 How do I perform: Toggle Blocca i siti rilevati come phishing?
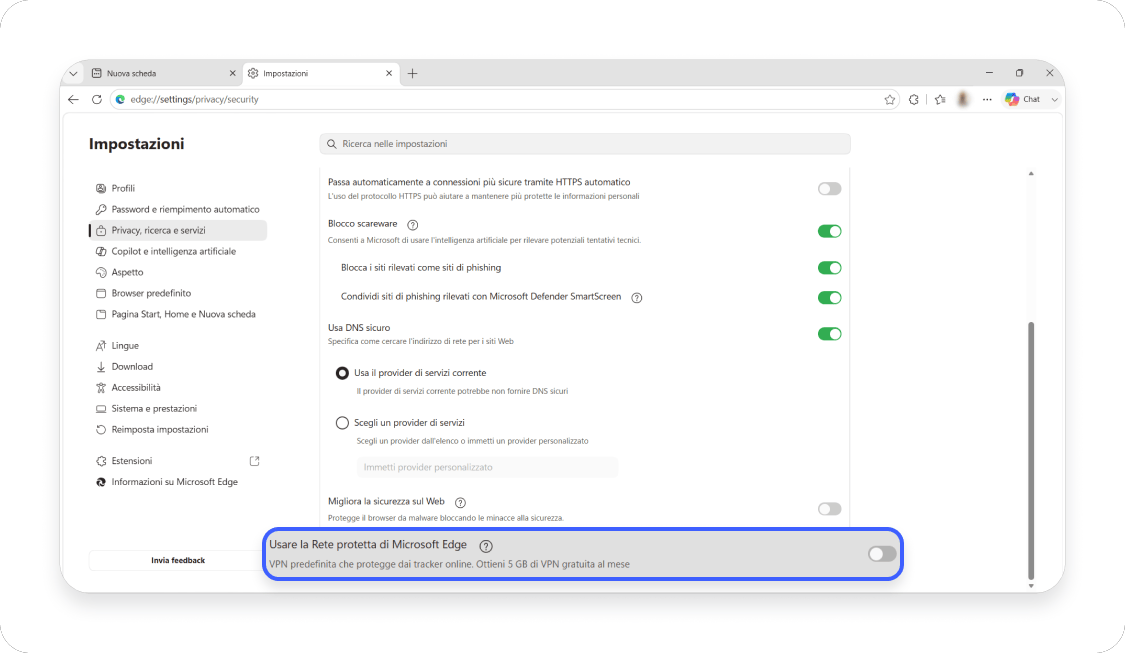click(829, 268)
